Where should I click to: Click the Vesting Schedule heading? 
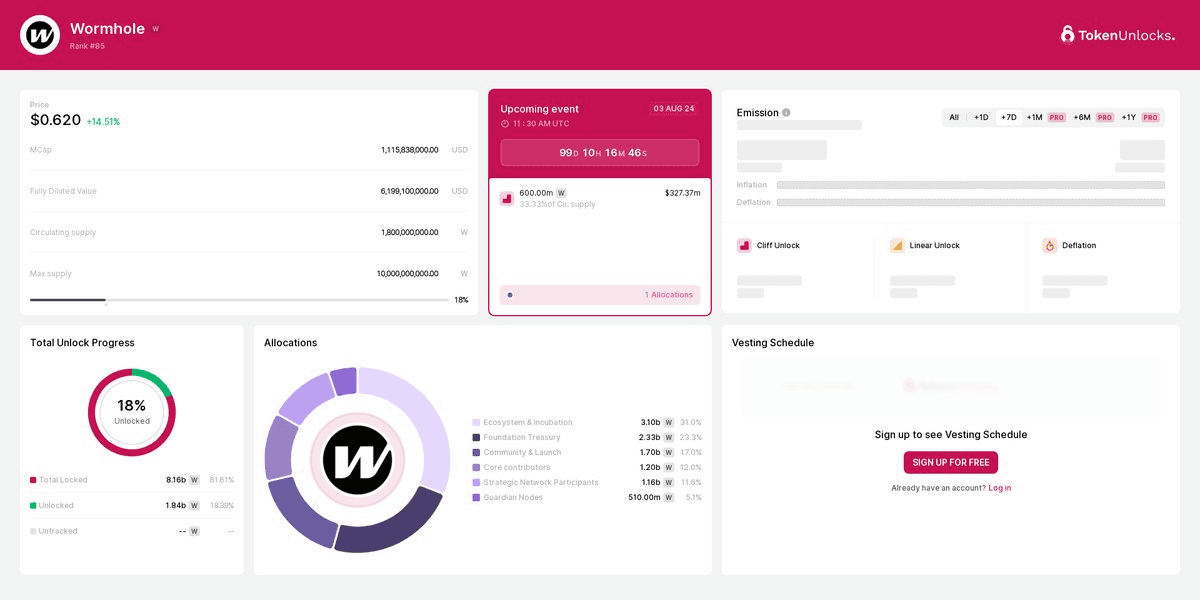pos(773,343)
